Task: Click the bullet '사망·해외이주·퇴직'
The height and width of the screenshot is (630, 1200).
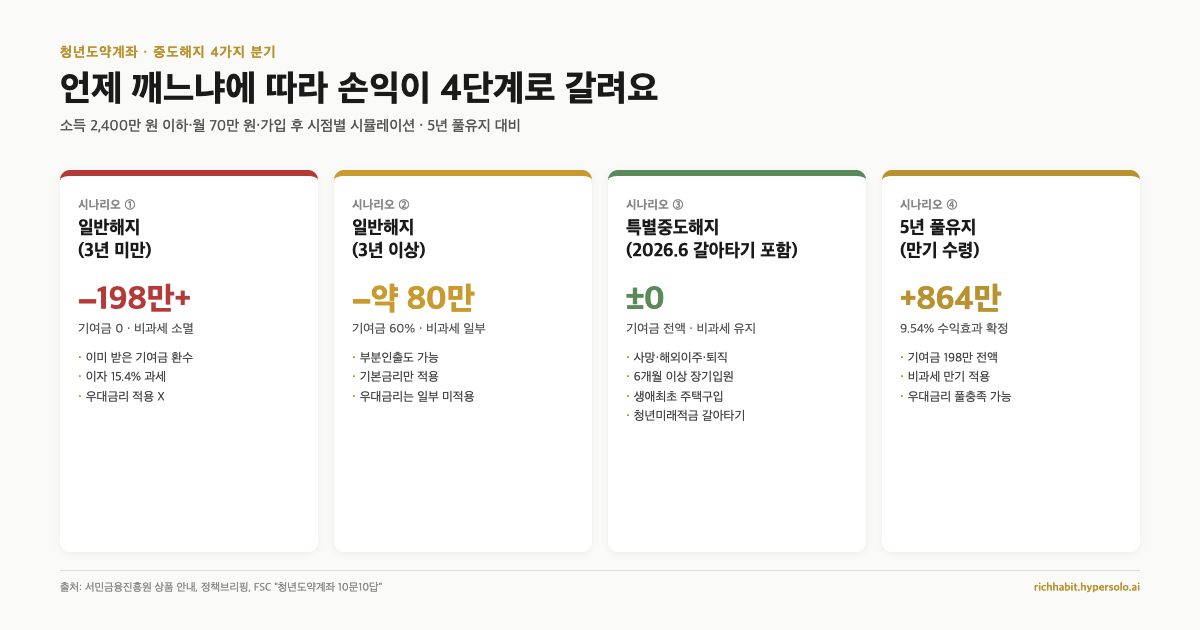Action: (677, 357)
